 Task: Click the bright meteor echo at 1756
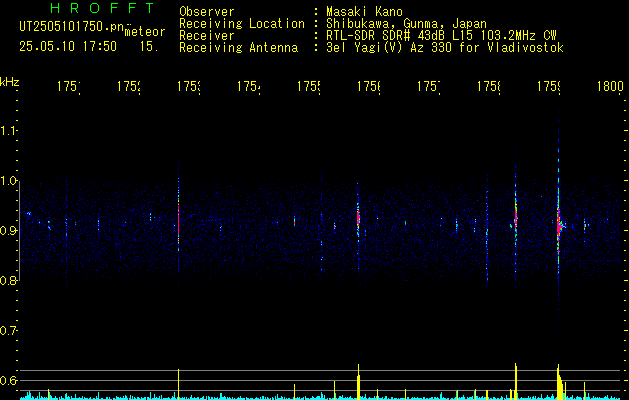[x=358, y=217]
